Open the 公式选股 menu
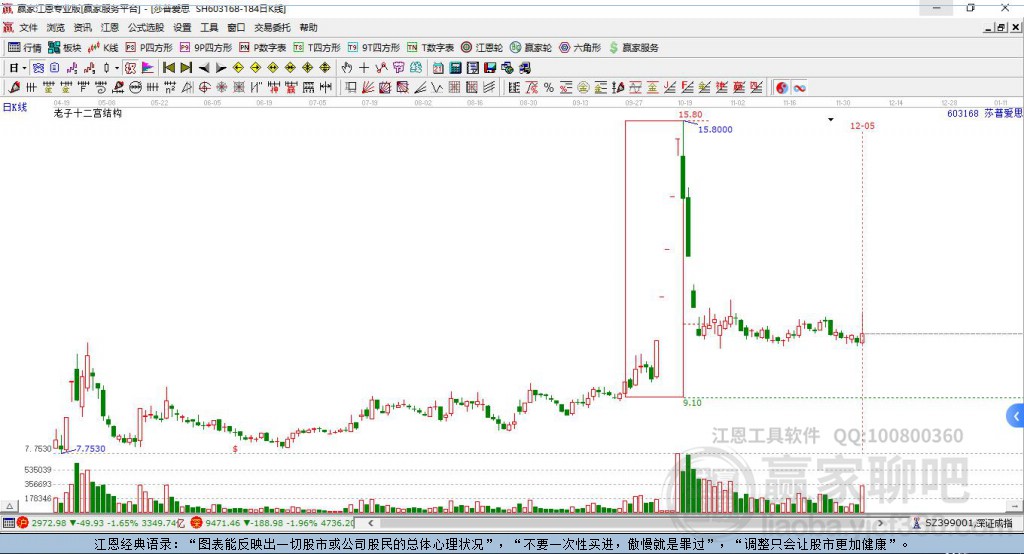 point(146,27)
